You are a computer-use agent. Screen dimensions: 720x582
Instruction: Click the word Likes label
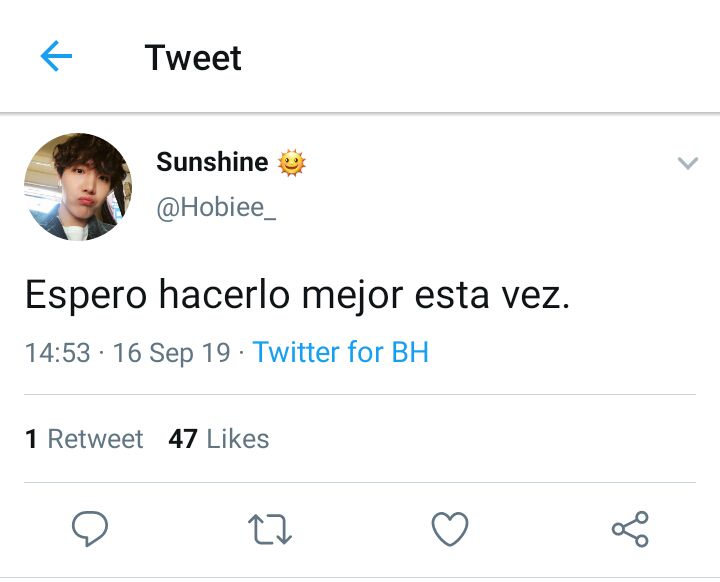point(238,439)
